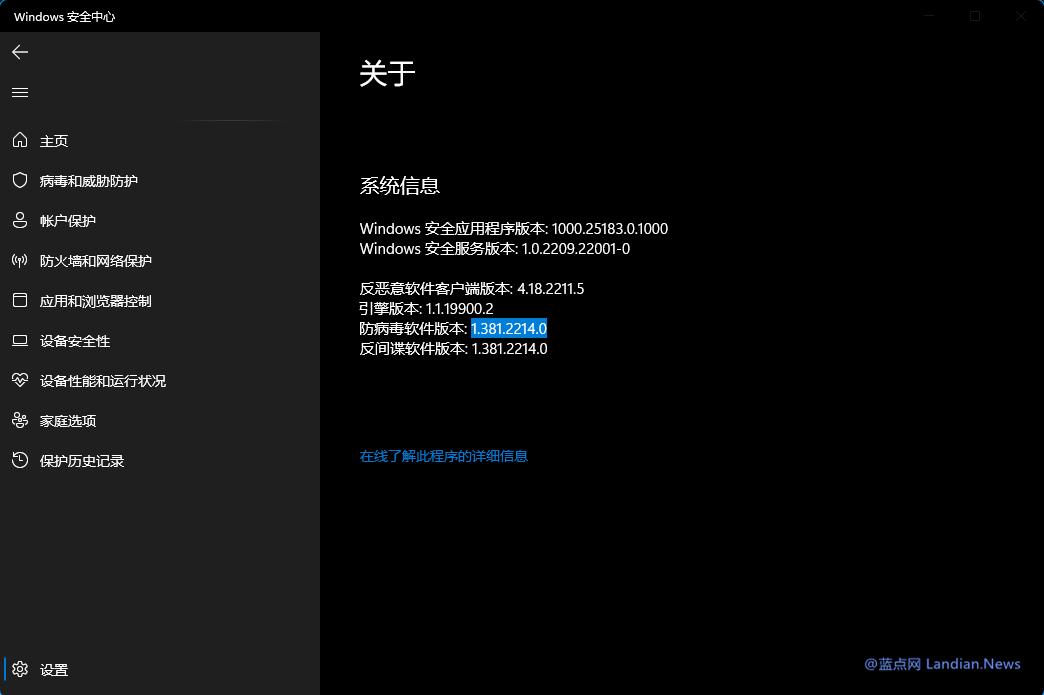
Task: Click the Windows 安全中心 window title
Action: pyautogui.click(x=65, y=17)
